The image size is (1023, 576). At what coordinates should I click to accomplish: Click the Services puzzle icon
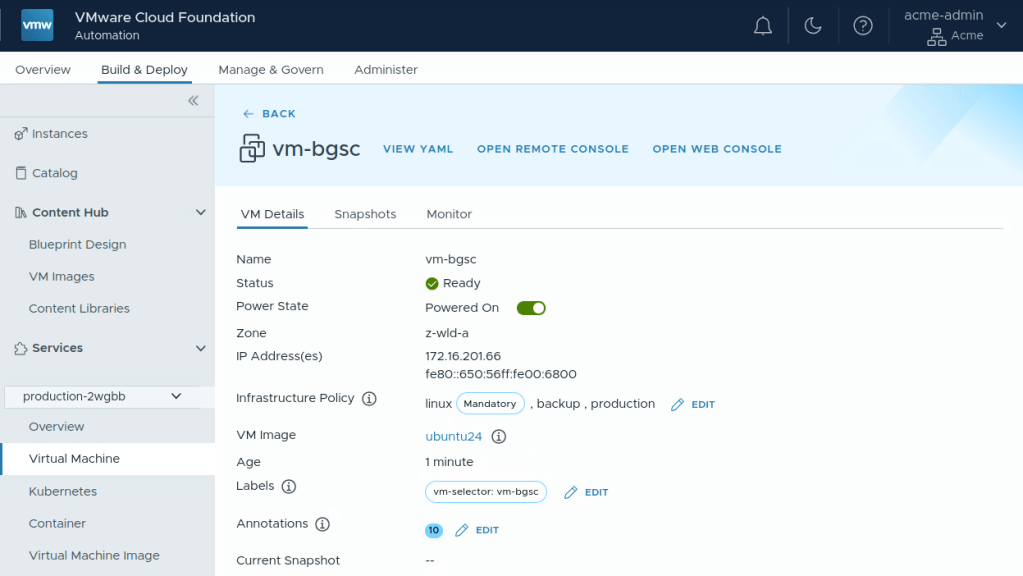(x=21, y=348)
